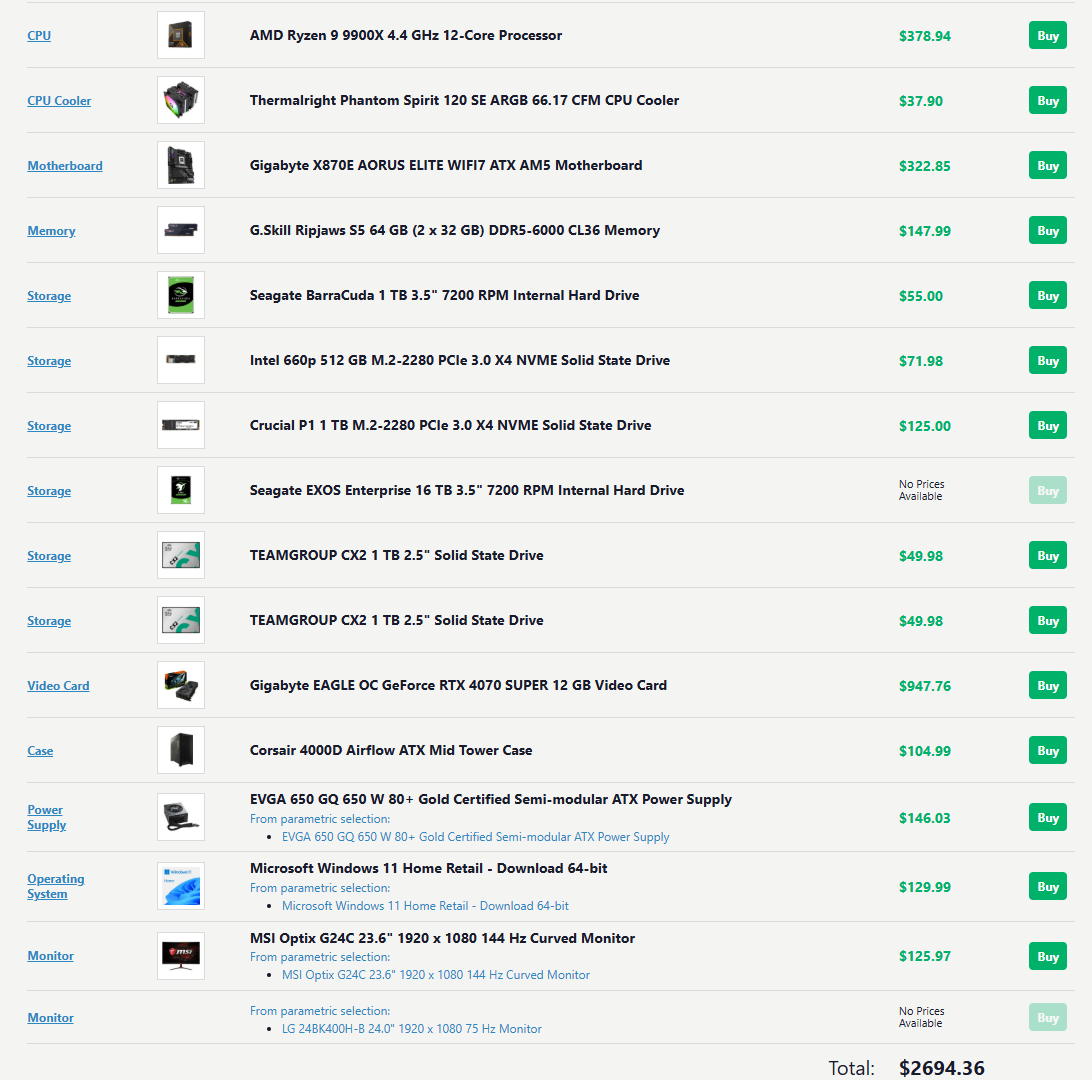This screenshot has height=1080, width=1092.
Task: Buy the Corsair 4000D Airflow case
Action: click(x=1047, y=751)
